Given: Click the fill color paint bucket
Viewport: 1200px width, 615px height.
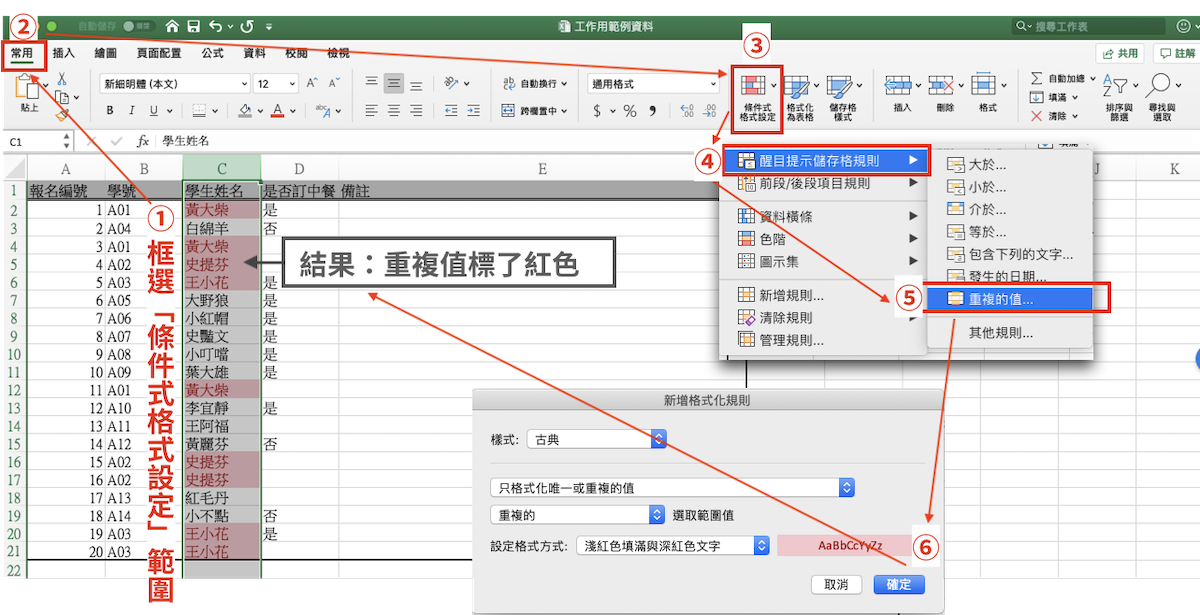Looking at the screenshot, I should [245, 111].
